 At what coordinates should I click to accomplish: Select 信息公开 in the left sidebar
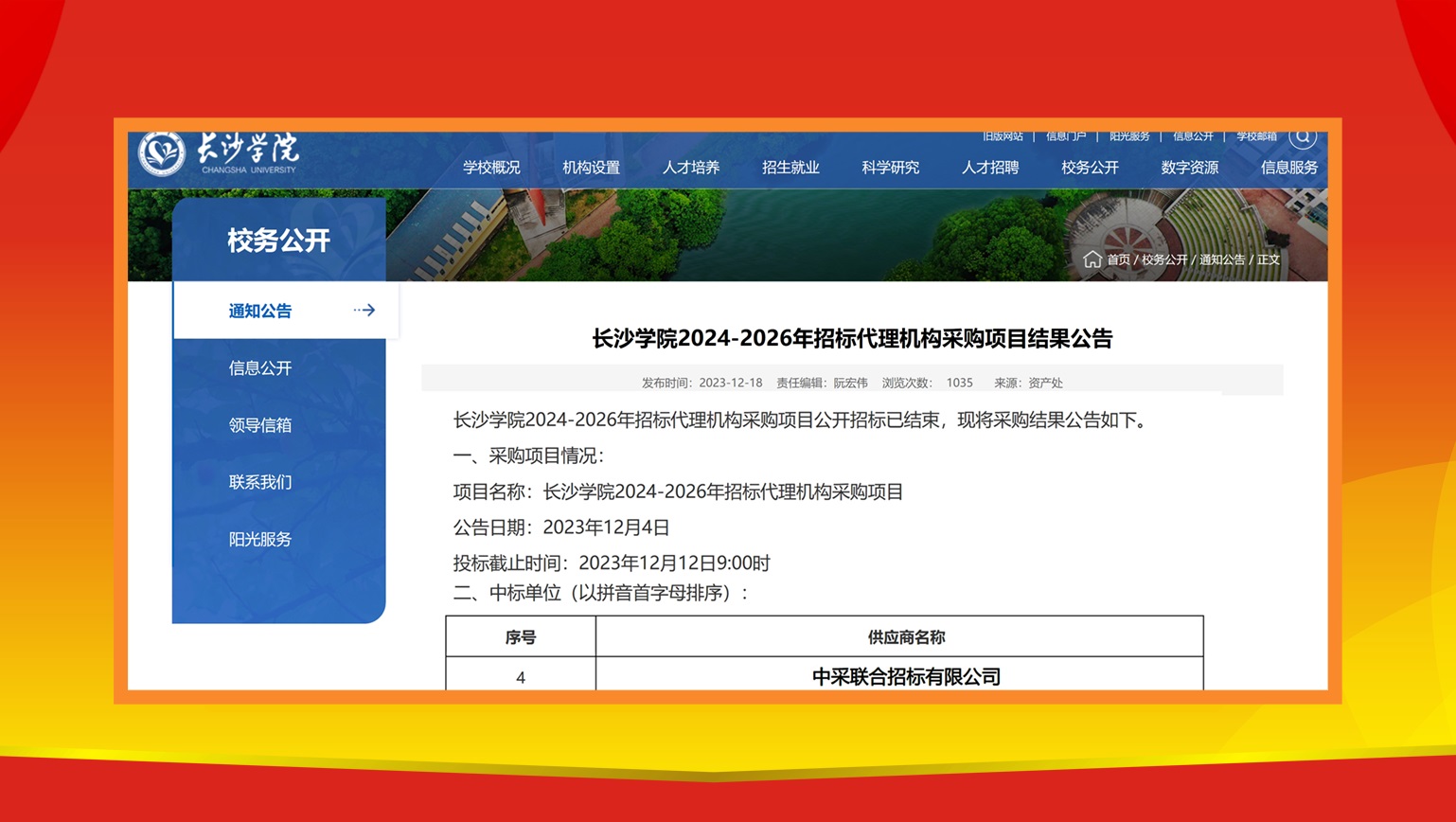pyautogui.click(x=260, y=367)
